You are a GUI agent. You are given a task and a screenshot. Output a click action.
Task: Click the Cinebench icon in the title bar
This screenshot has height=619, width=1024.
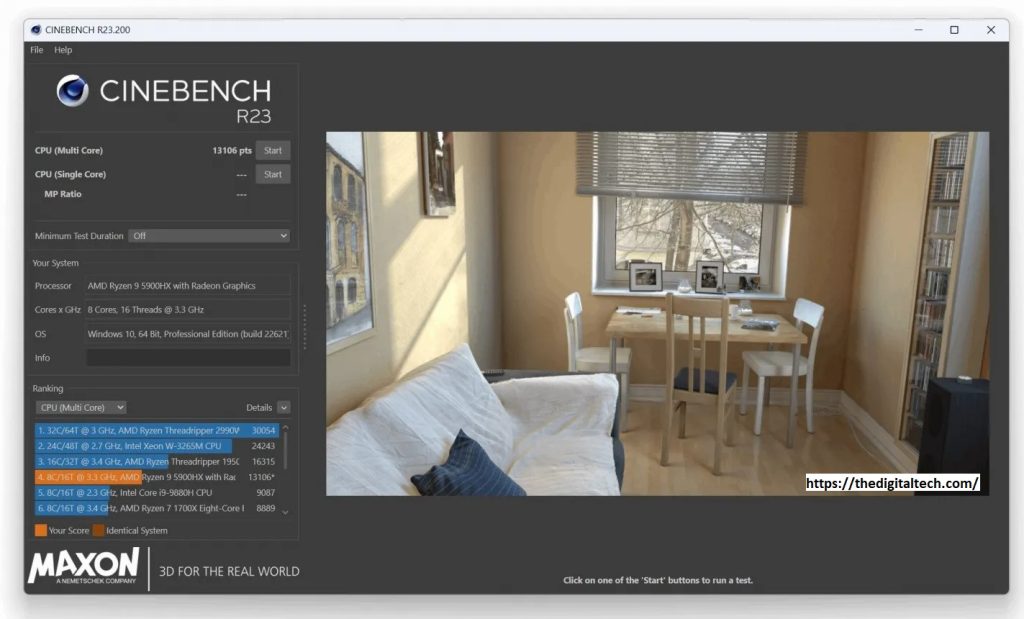click(x=36, y=30)
